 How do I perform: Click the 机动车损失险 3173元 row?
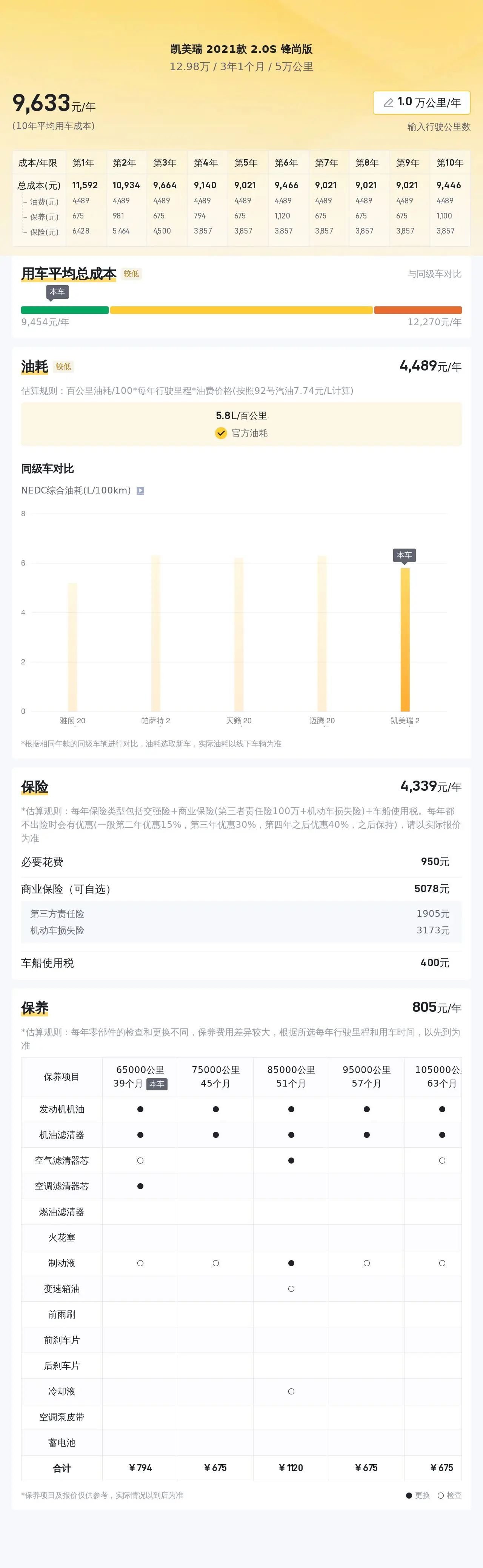point(241,931)
